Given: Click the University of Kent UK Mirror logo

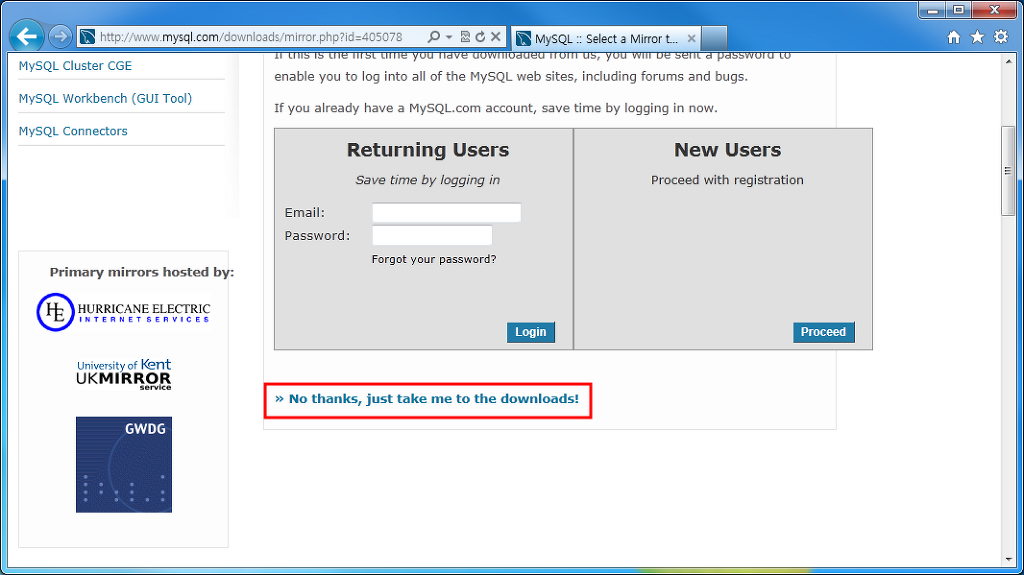Looking at the screenshot, I should (x=124, y=374).
